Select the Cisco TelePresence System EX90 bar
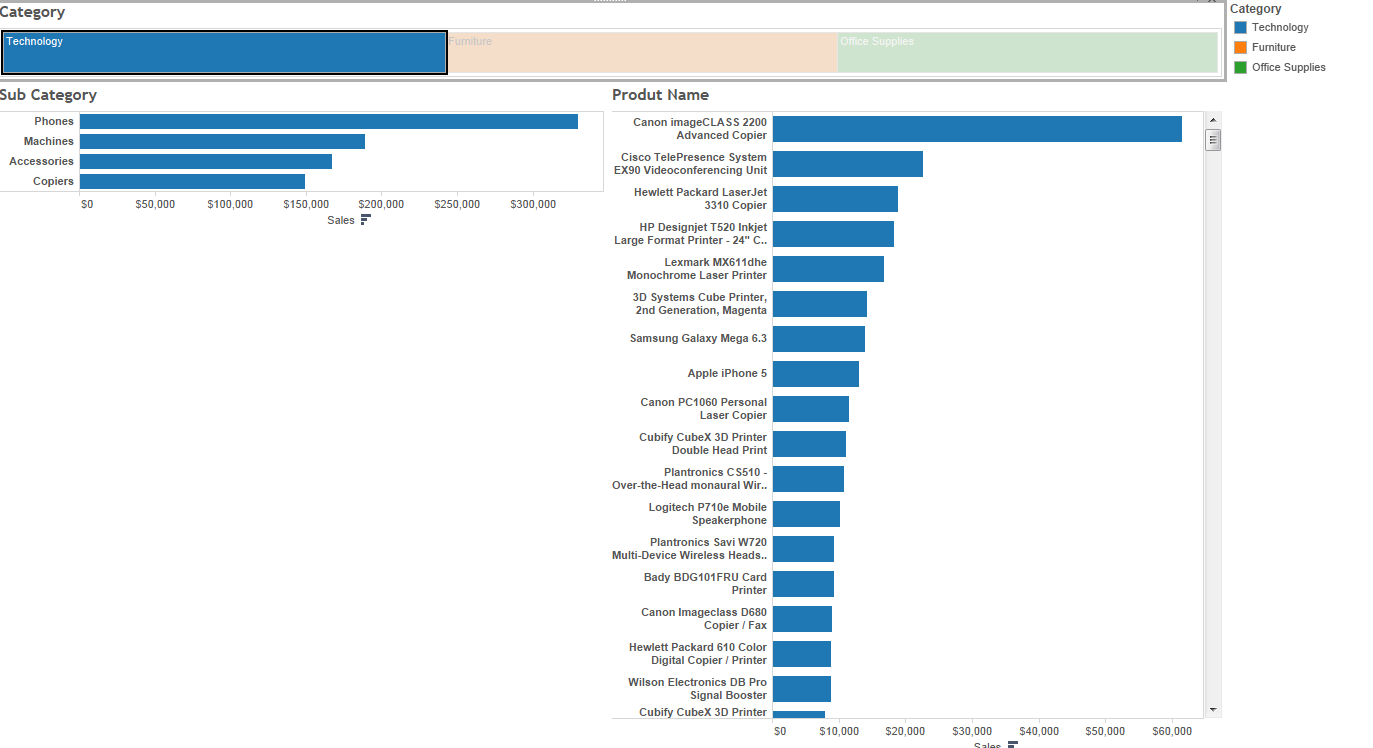Screen dimensions: 1373x748 pyautogui.click(x=848, y=164)
